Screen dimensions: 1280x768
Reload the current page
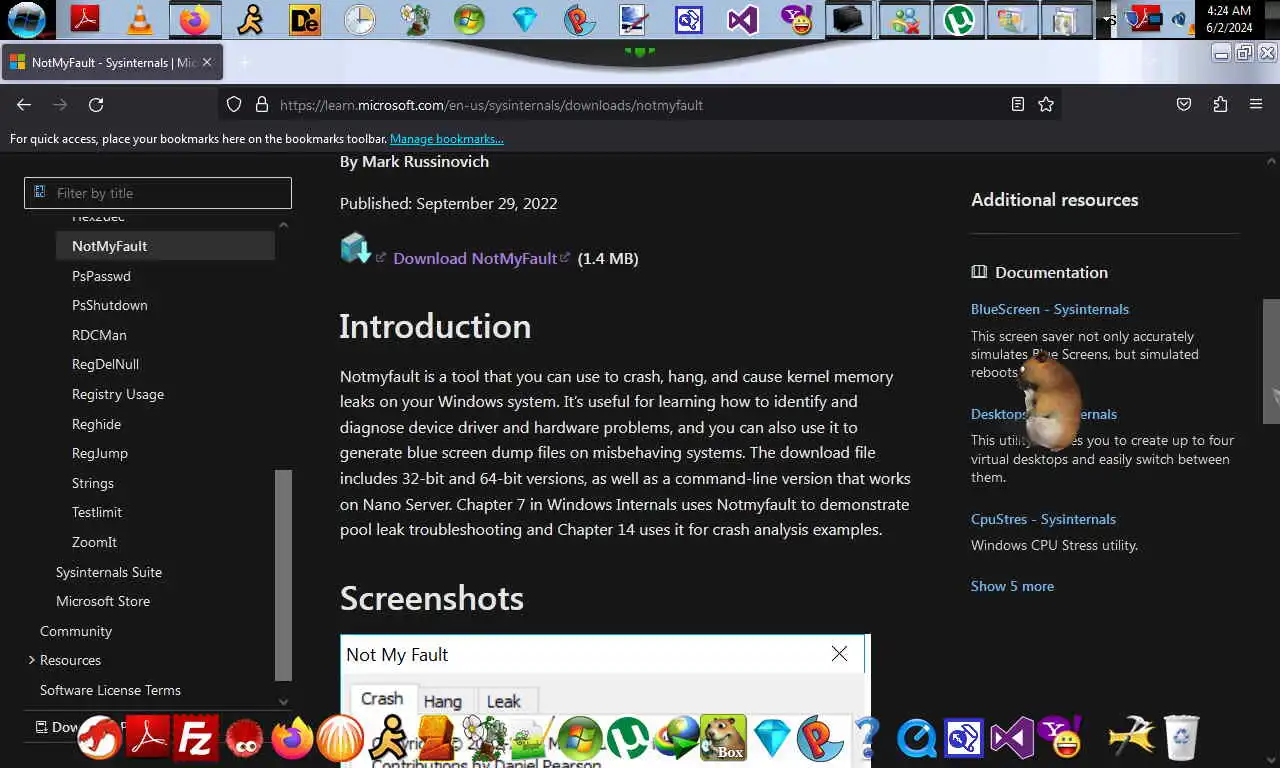(96, 104)
